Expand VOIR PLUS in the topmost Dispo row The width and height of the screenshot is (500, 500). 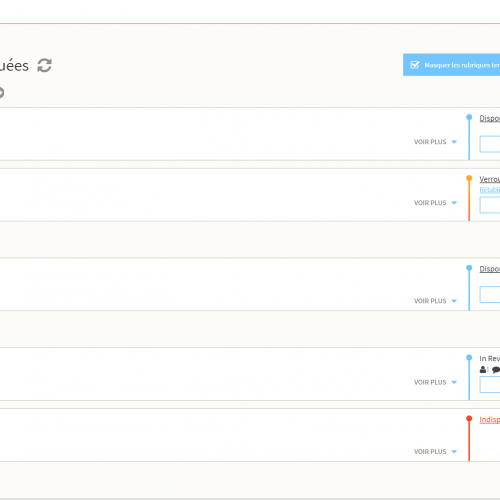tap(435, 142)
